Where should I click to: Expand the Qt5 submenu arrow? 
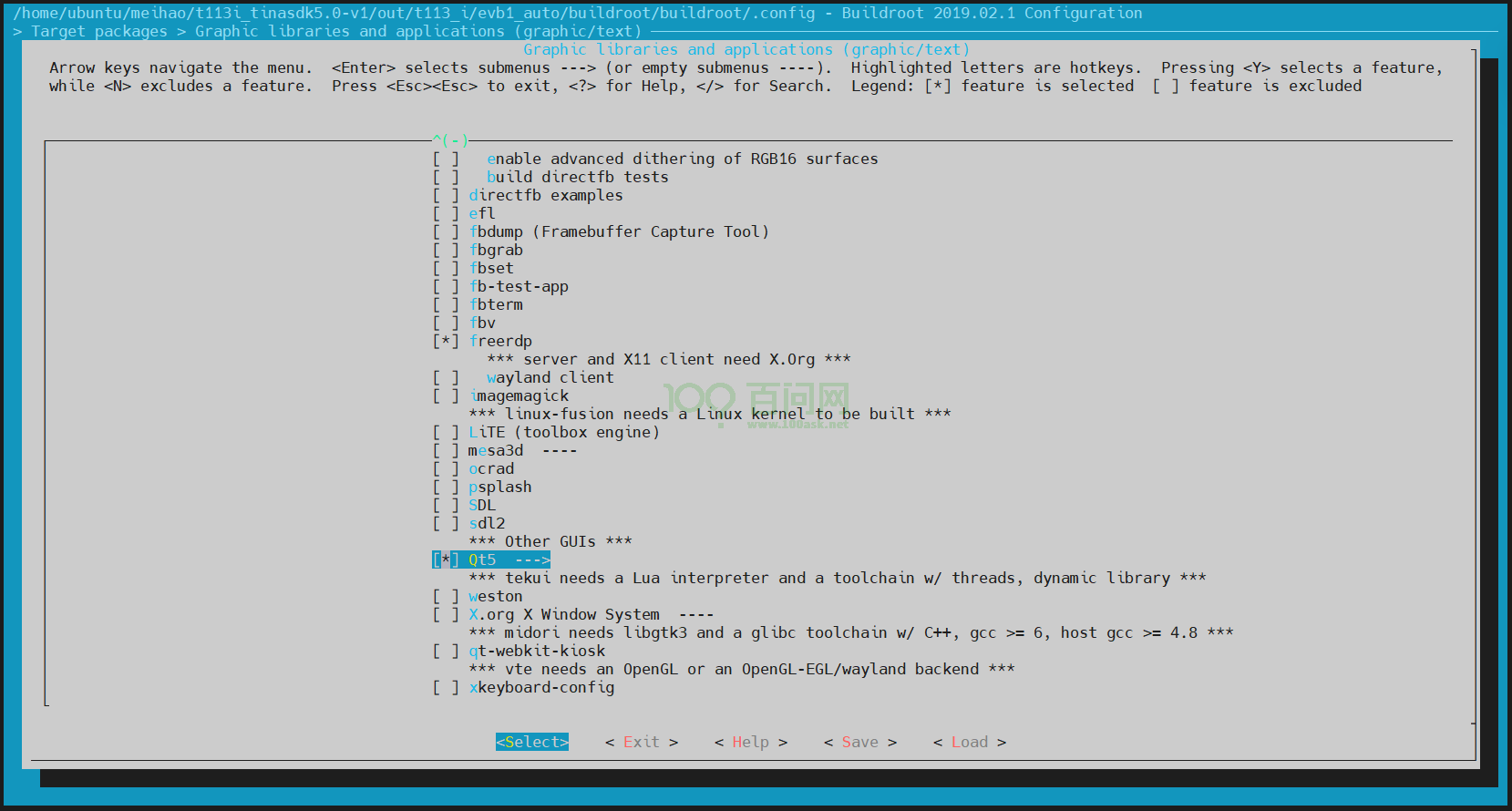tap(532, 559)
